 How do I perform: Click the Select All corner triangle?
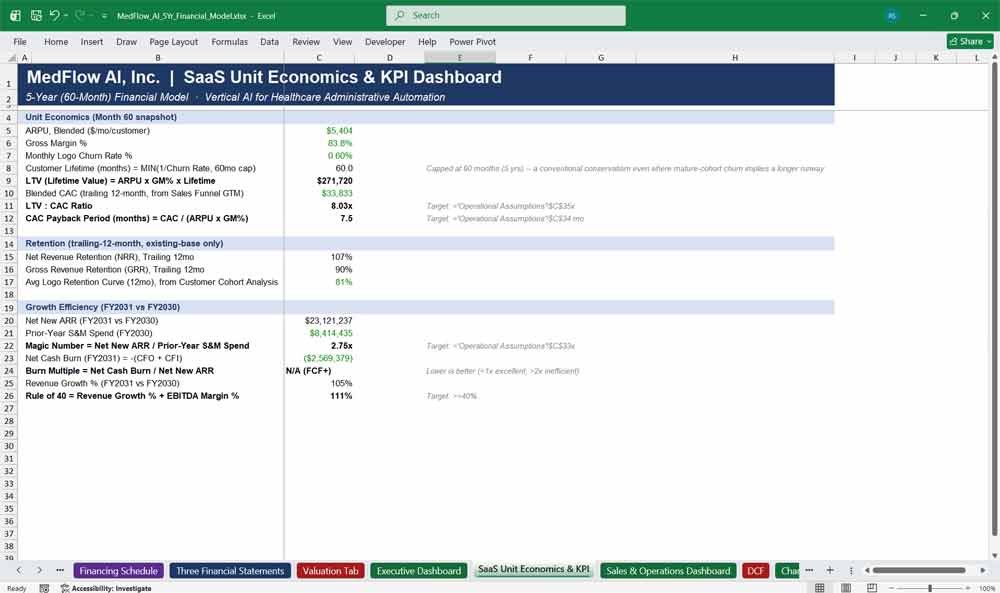pyautogui.click(x=11, y=57)
